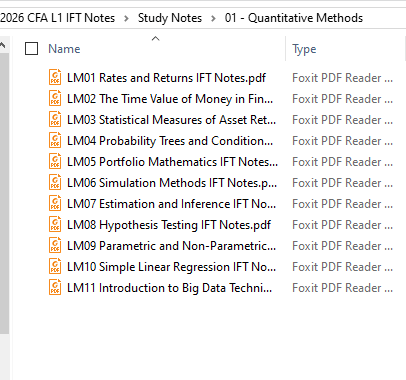Open the chevron dropdown after Study Notes

click(x=213, y=18)
